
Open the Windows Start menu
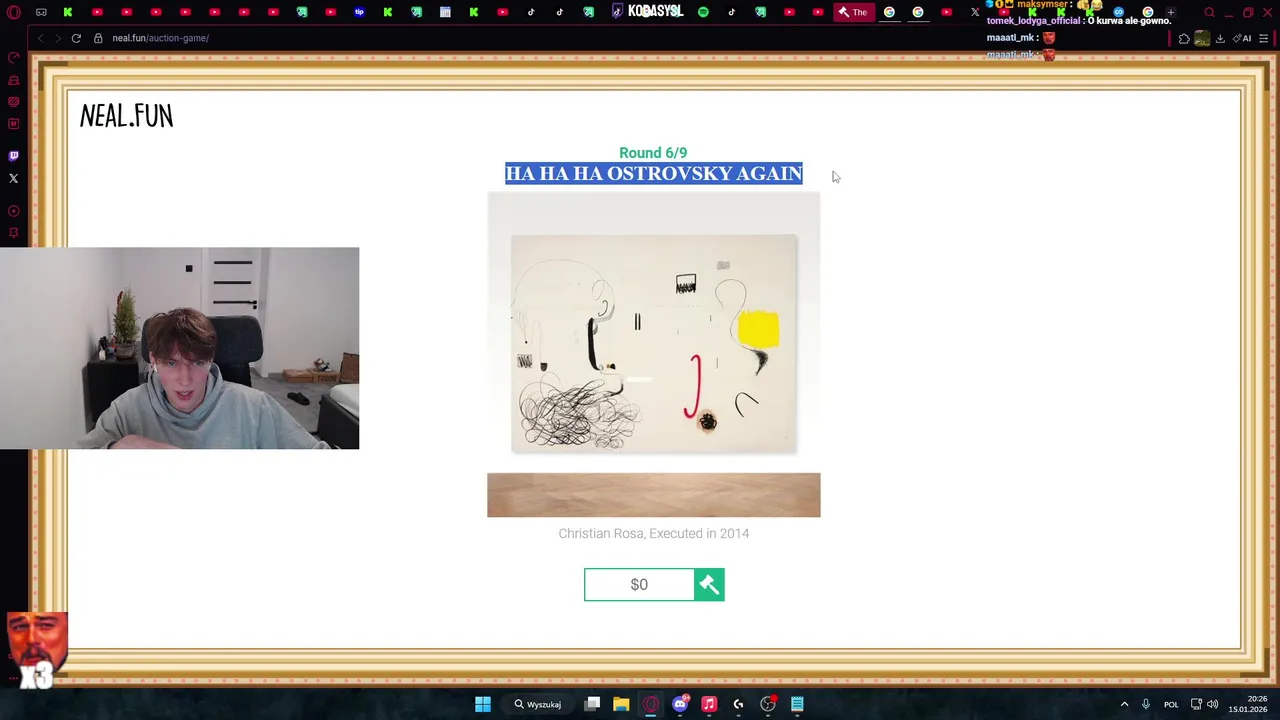pos(483,704)
